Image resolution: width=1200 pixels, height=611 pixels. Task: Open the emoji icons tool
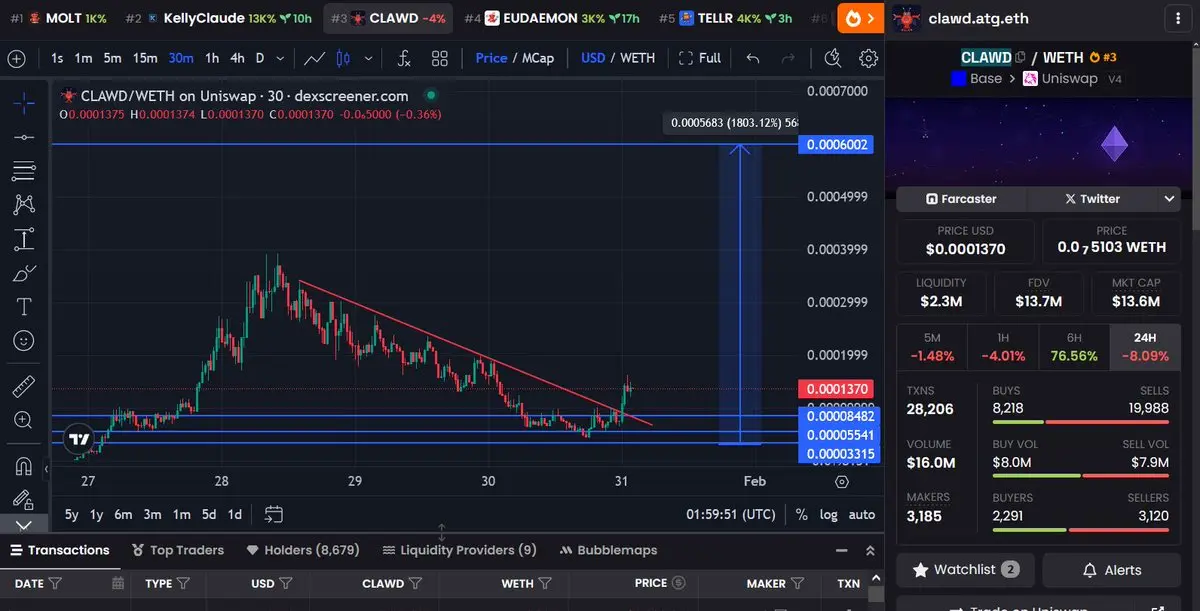point(24,340)
